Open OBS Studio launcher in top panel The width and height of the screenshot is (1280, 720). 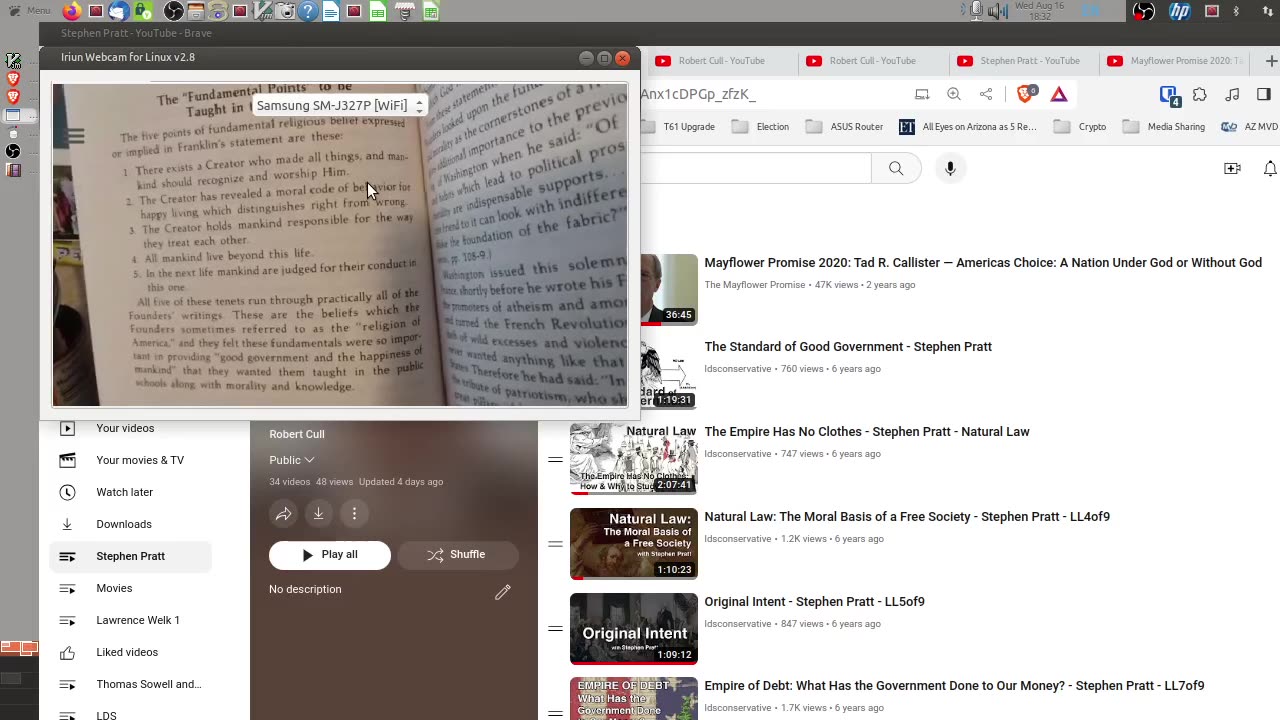[x=173, y=11]
